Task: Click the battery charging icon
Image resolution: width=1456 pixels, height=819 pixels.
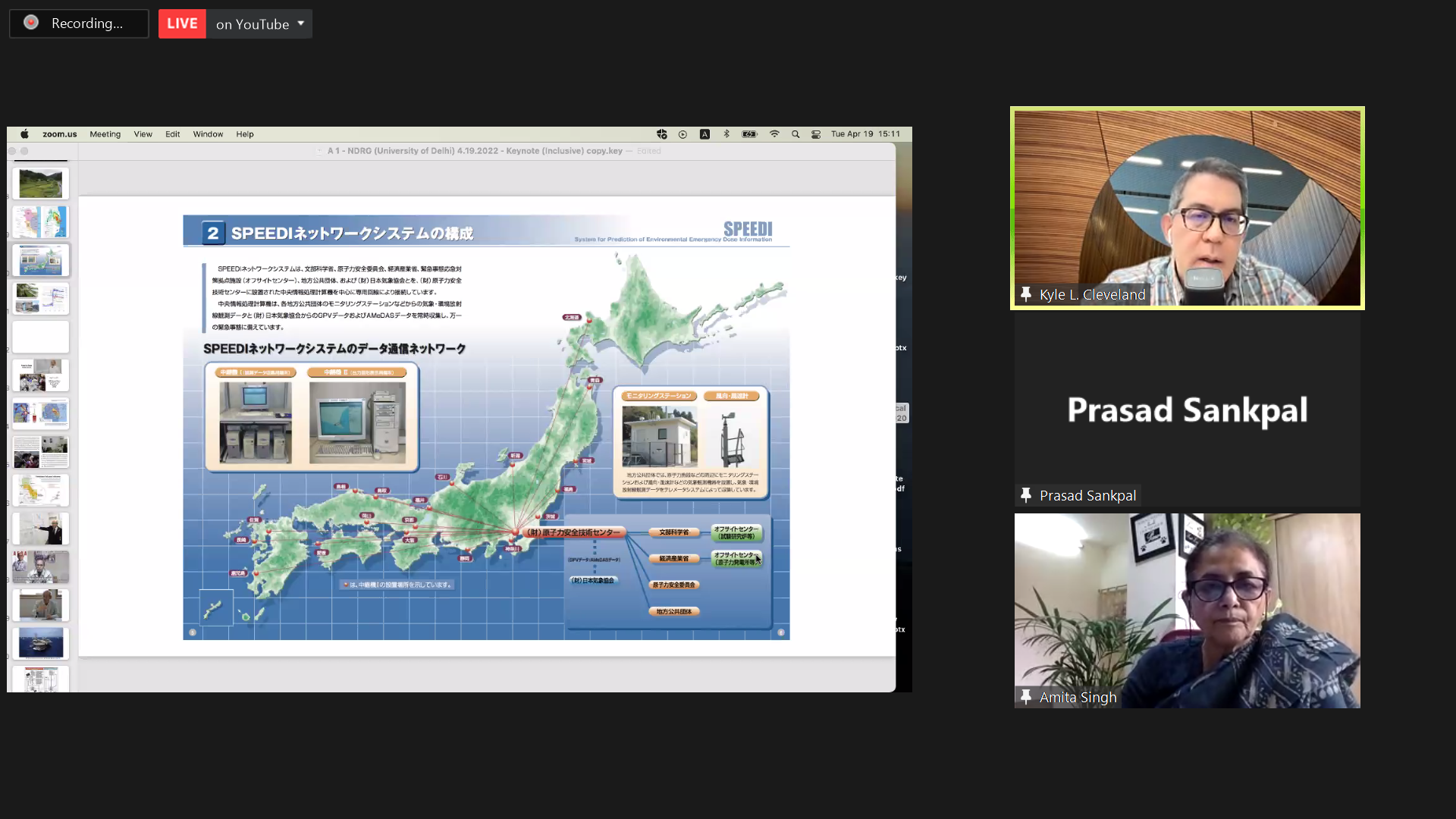Action: [749, 134]
